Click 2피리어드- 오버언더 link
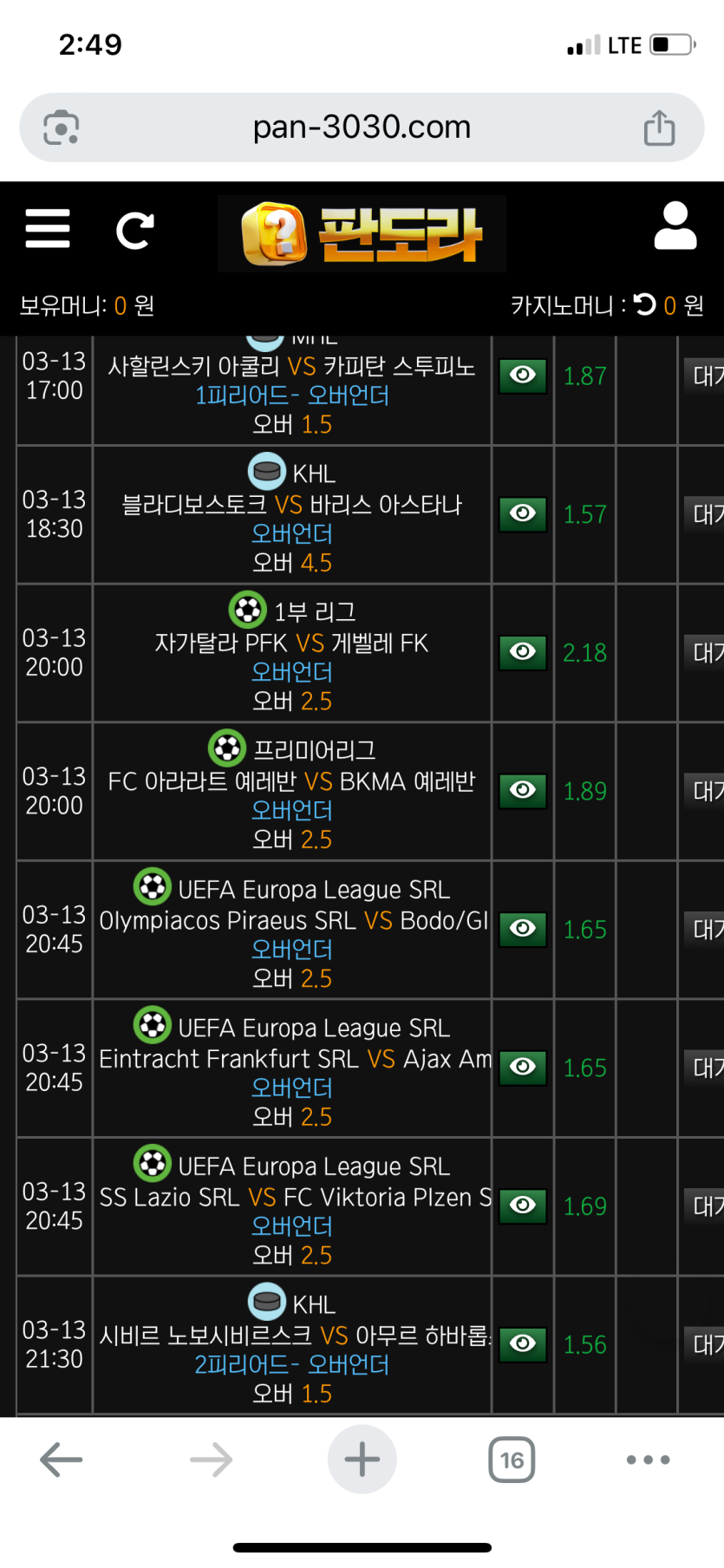Screen dimensions: 724x1568 pyautogui.click(x=292, y=1365)
